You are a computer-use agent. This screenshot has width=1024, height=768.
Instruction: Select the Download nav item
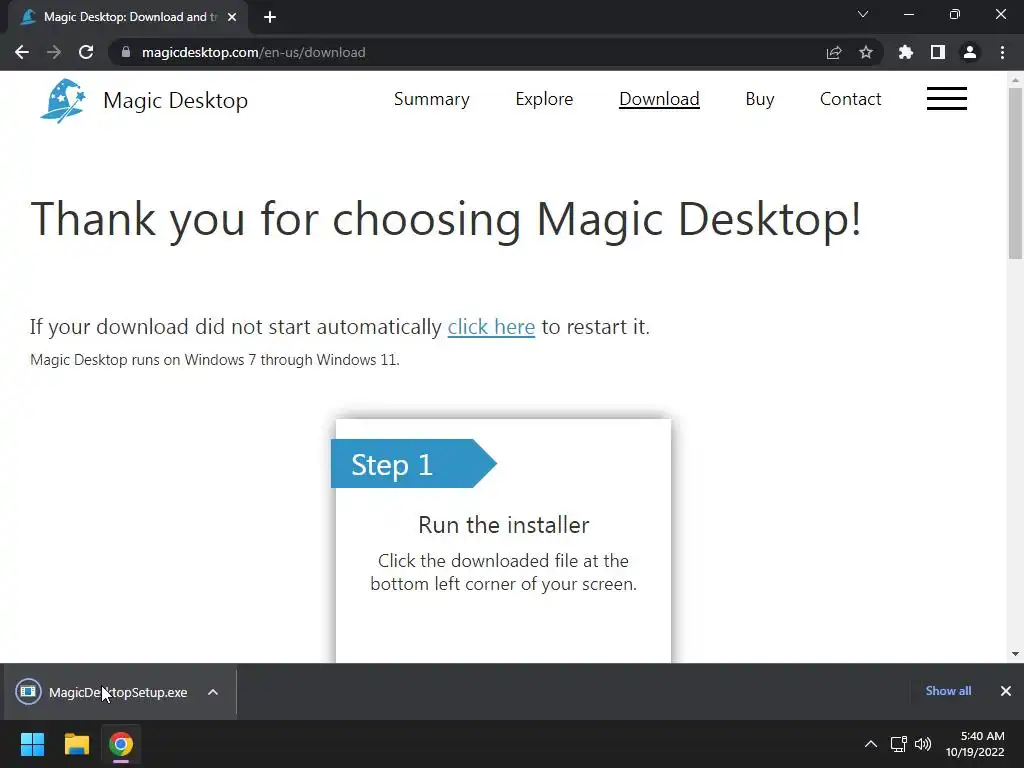pyautogui.click(x=659, y=99)
